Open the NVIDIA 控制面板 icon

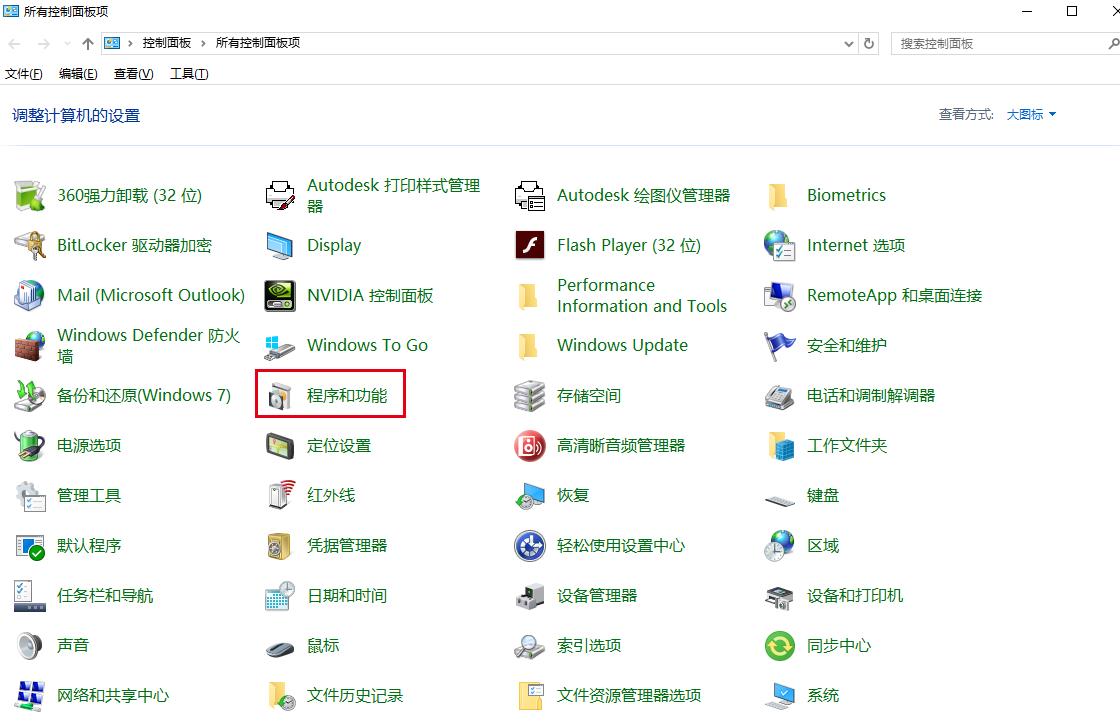[280, 295]
